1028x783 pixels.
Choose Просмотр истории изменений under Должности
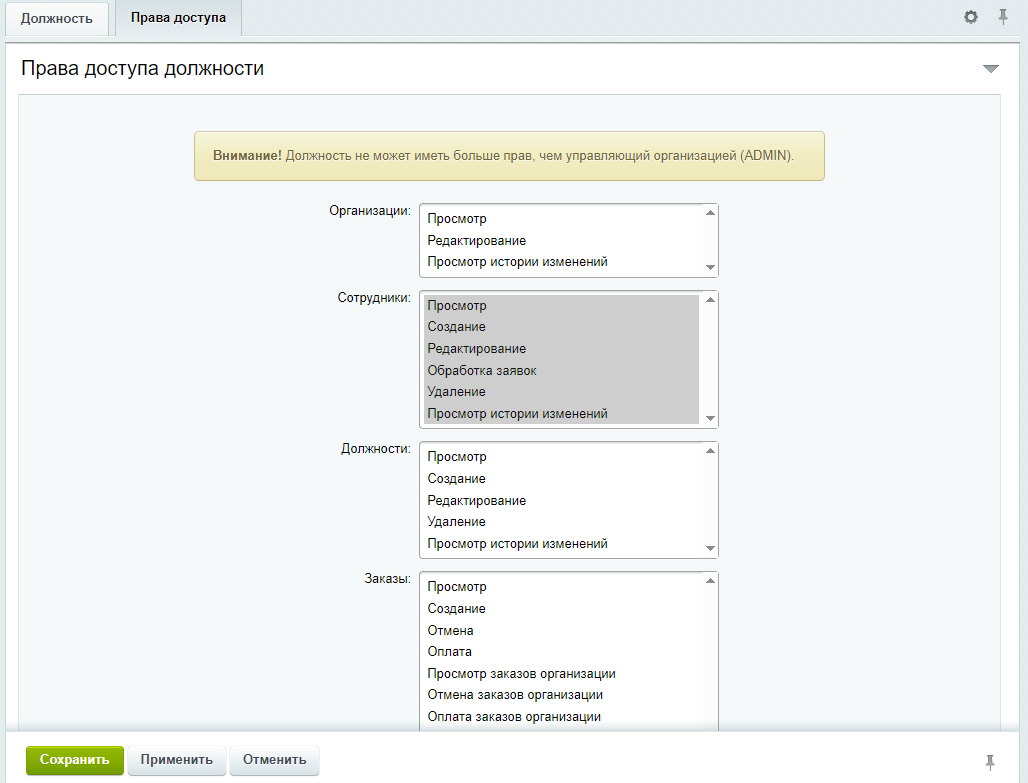tap(561, 543)
